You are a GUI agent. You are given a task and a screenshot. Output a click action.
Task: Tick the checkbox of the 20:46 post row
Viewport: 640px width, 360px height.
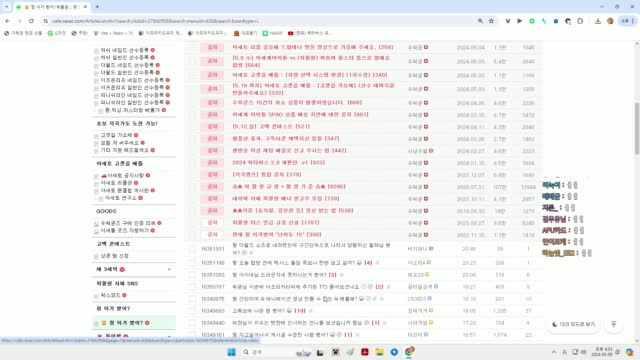pos(192,249)
